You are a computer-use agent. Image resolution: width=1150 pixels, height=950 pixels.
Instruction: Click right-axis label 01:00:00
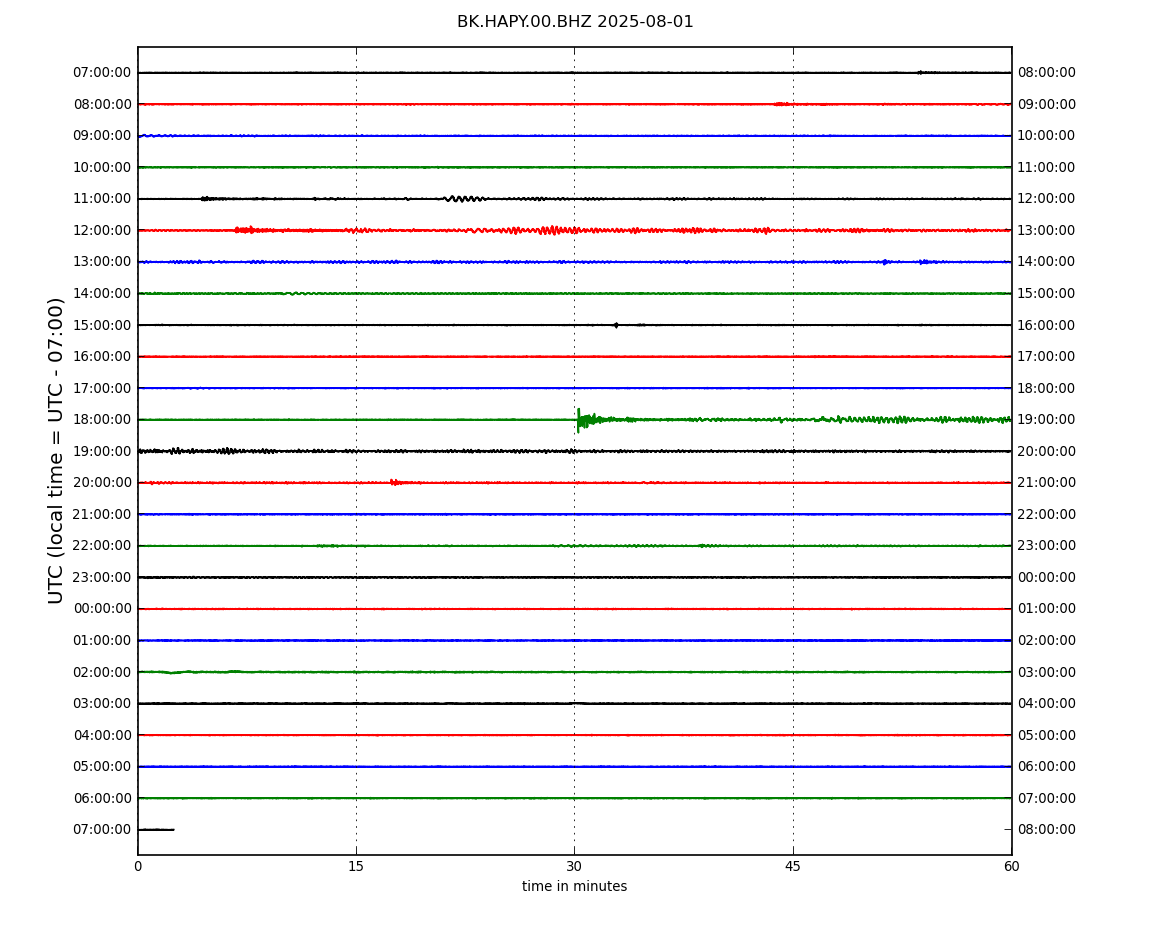(x=1047, y=609)
